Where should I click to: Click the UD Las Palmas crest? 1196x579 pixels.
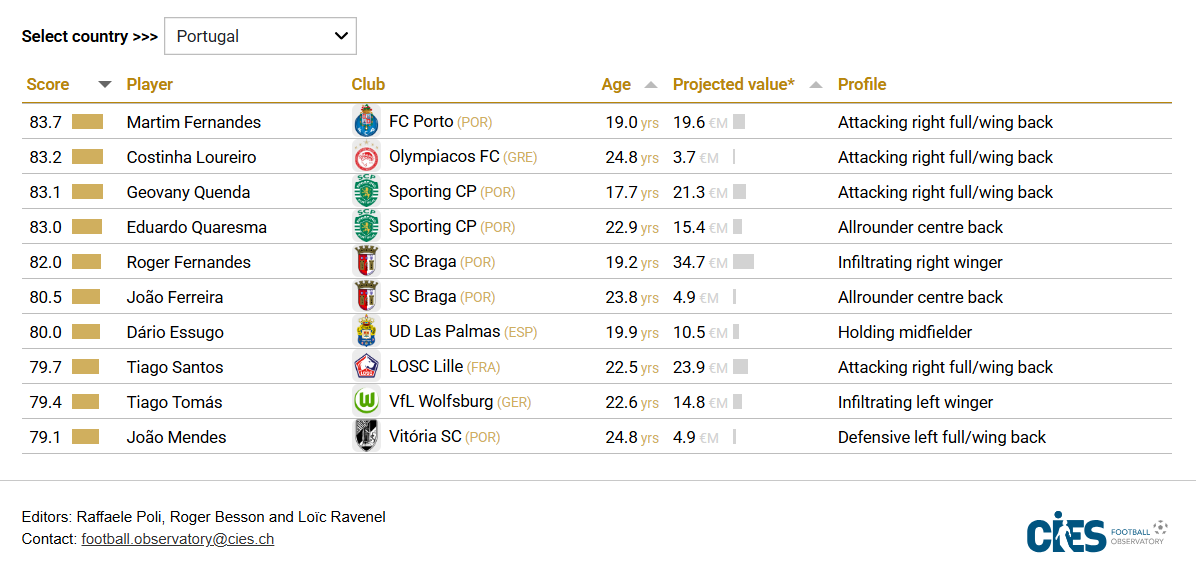[366, 332]
